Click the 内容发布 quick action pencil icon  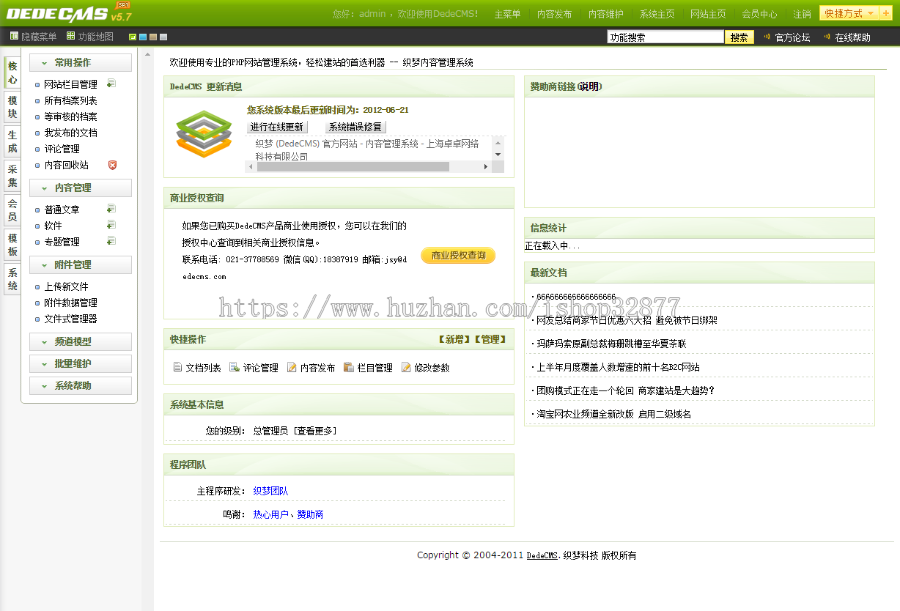(x=292, y=367)
